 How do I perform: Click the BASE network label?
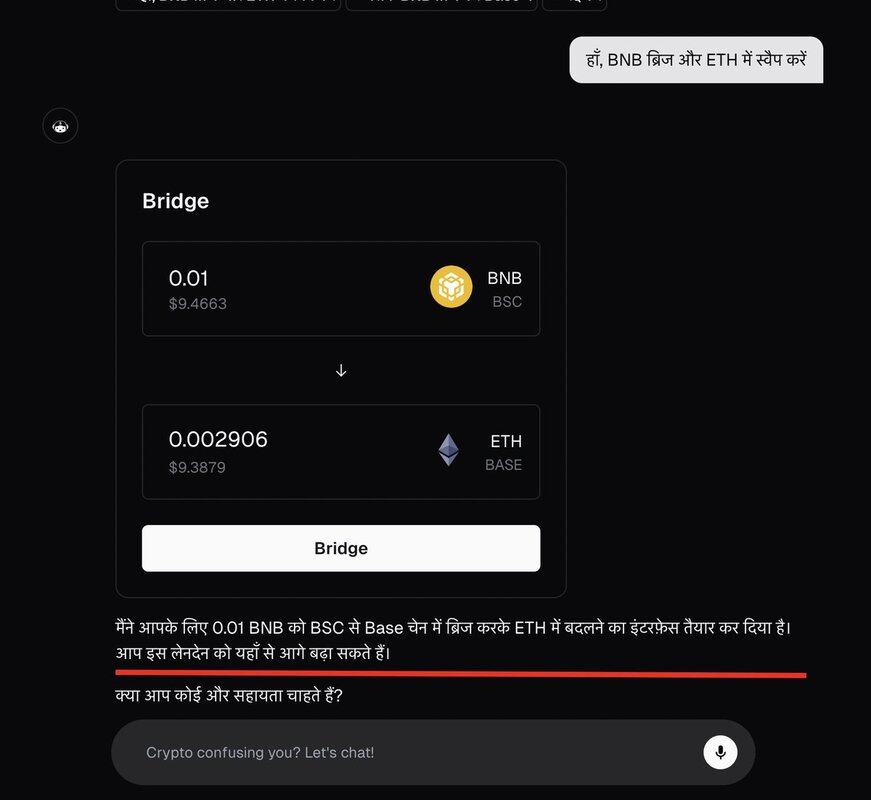(x=503, y=465)
